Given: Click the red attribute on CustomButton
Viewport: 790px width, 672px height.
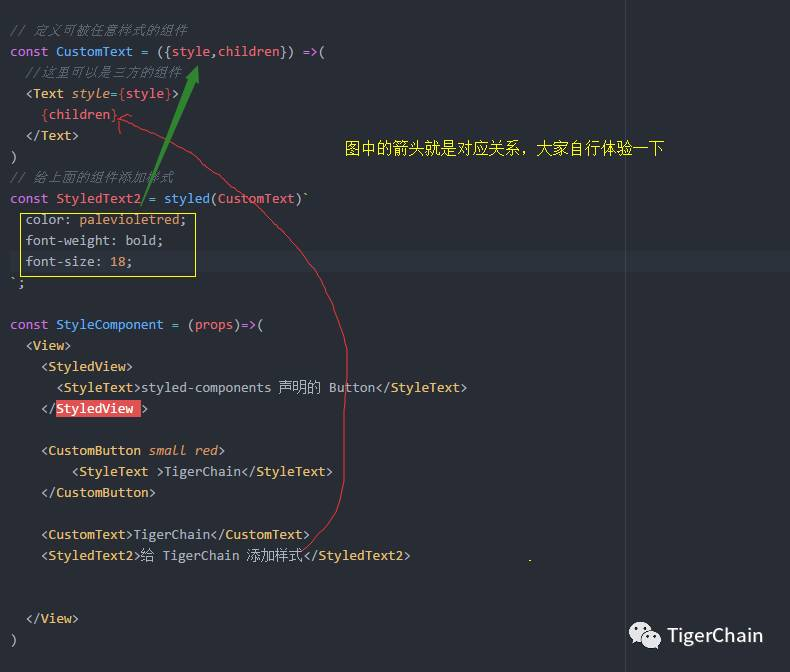Looking at the screenshot, I should point(206,451).
